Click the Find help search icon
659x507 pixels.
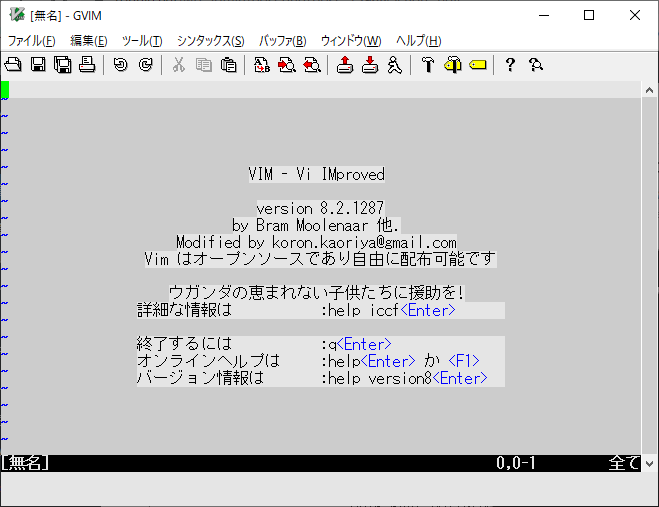pos(535,65)
